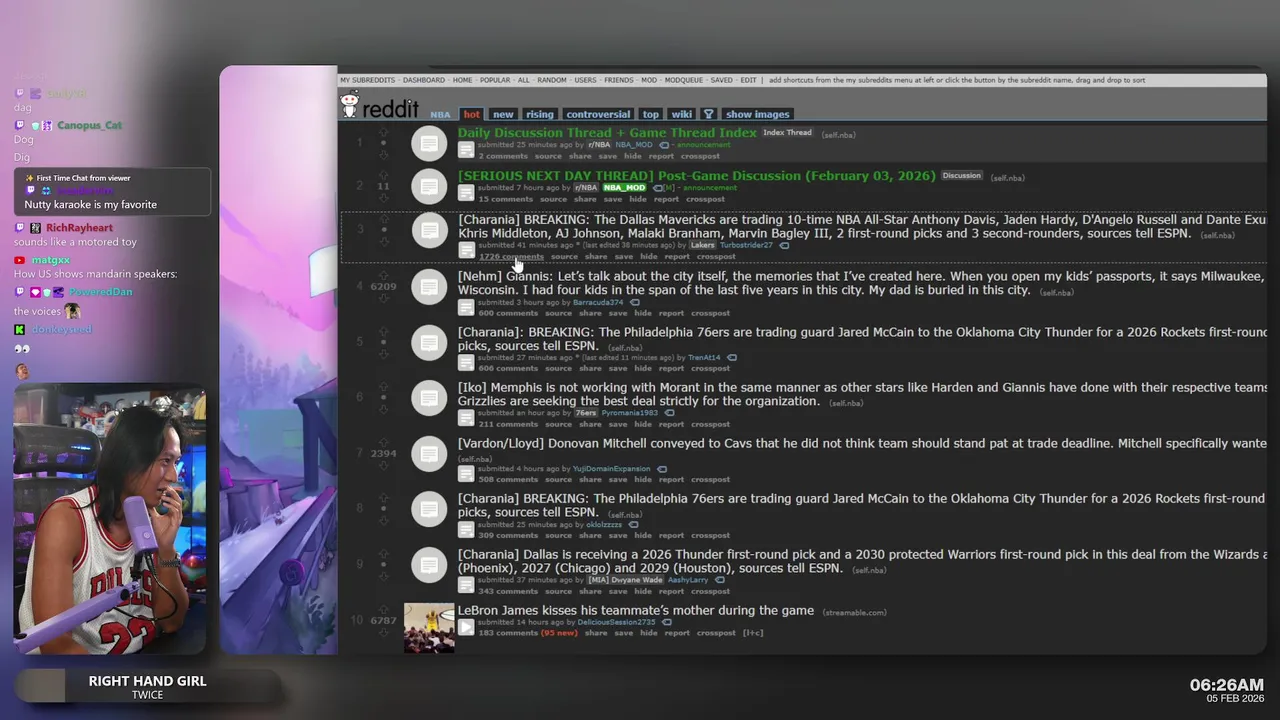Click self-post icon of Daily Discussion Thread
This screenshot has width=1280, height=720.
pyautogui.click(x=429, y=143)
